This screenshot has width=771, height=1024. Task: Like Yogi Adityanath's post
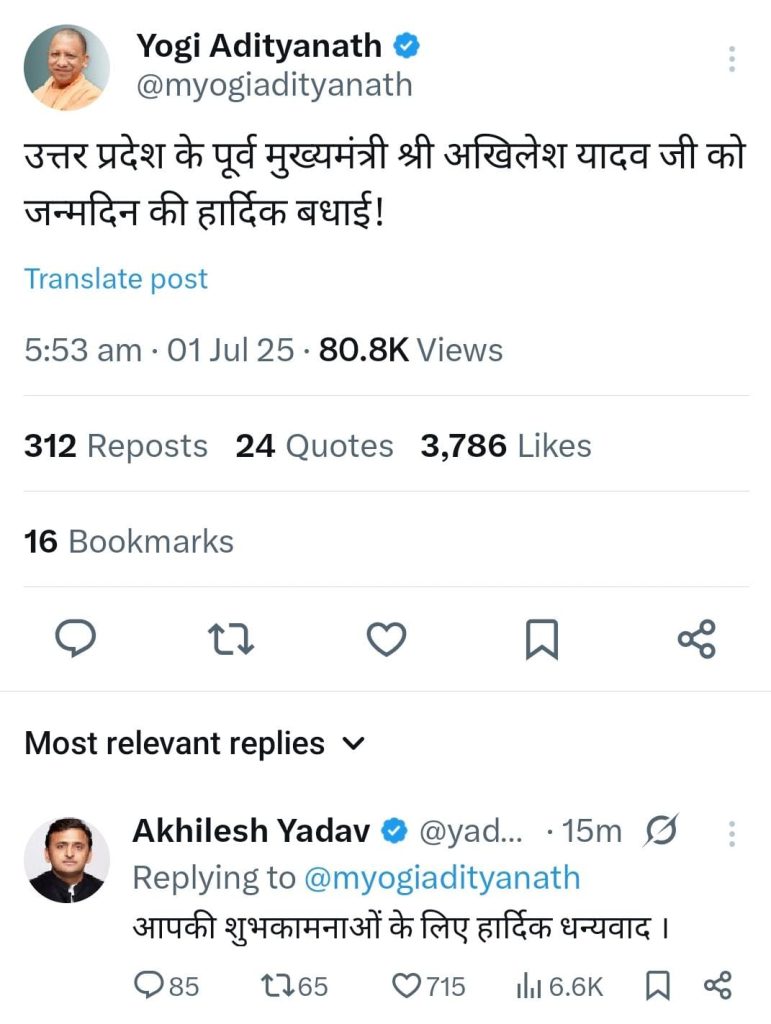386,639
